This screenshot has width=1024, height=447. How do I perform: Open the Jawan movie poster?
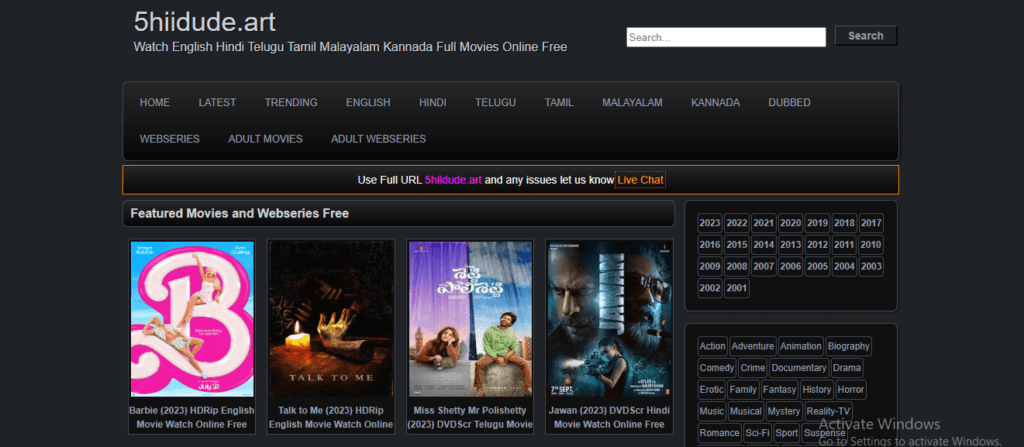point(609,319)
